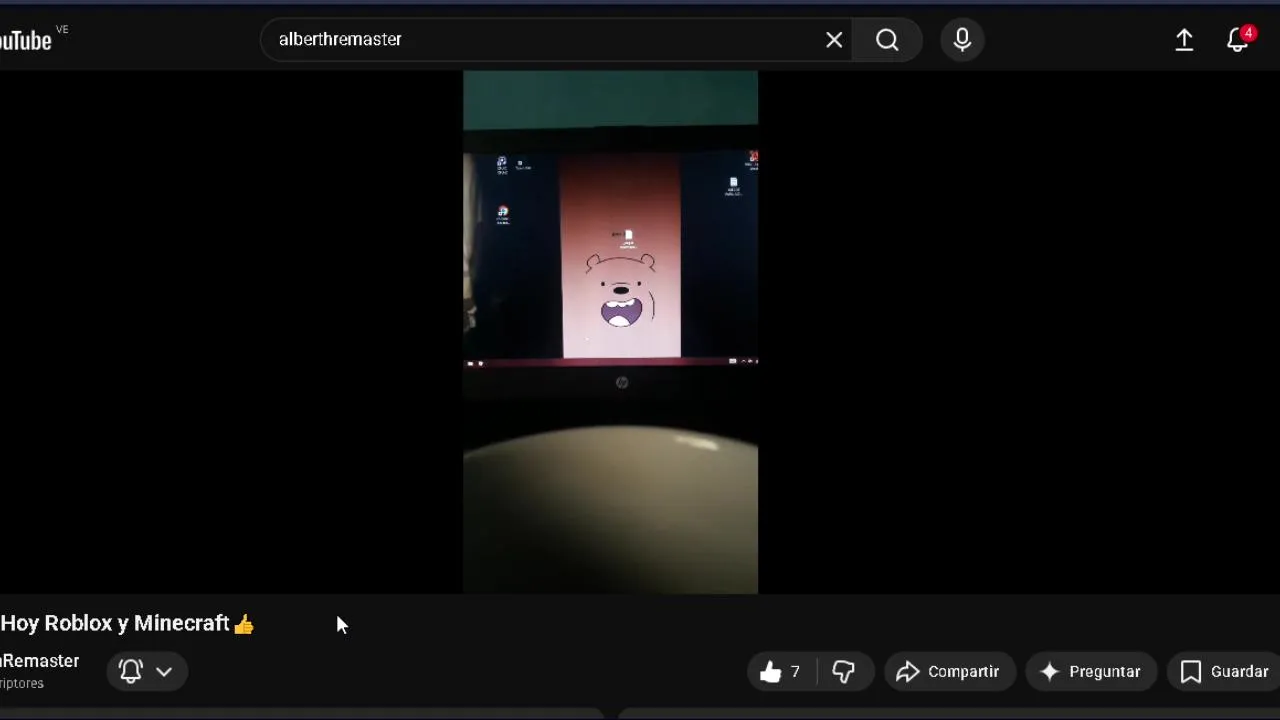The image size is (1280, 720).
Task: Toggle the channel subscription bell
Action: pyautogui.click(x=131, y=671)
